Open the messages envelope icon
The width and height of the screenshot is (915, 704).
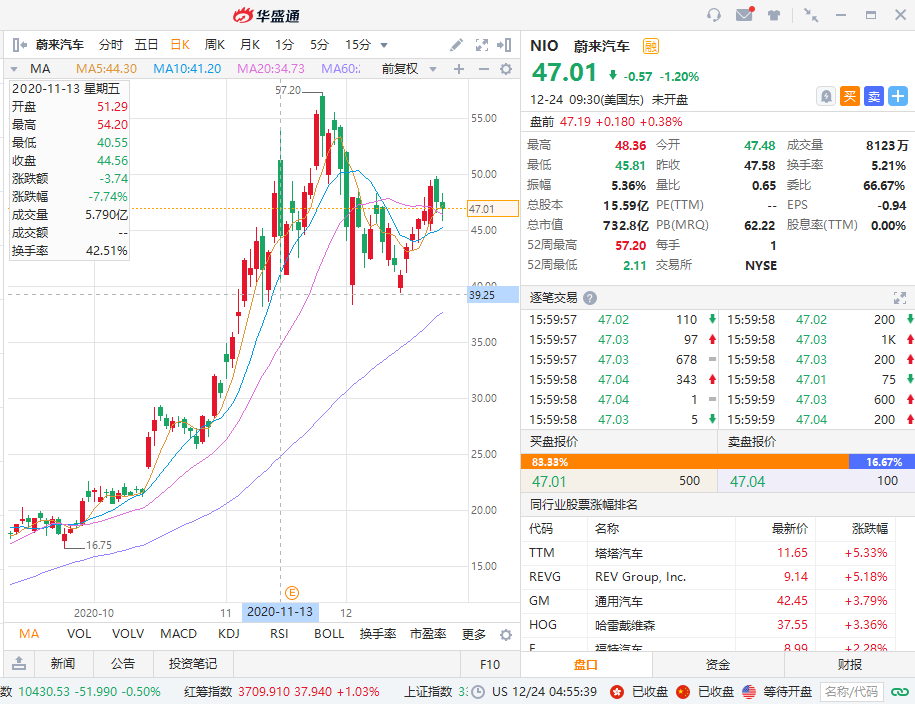(x=745, y=14)
